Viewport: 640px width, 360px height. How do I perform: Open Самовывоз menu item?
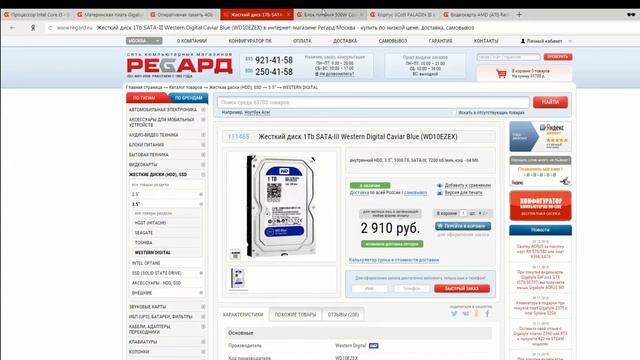tap(393, 41)
